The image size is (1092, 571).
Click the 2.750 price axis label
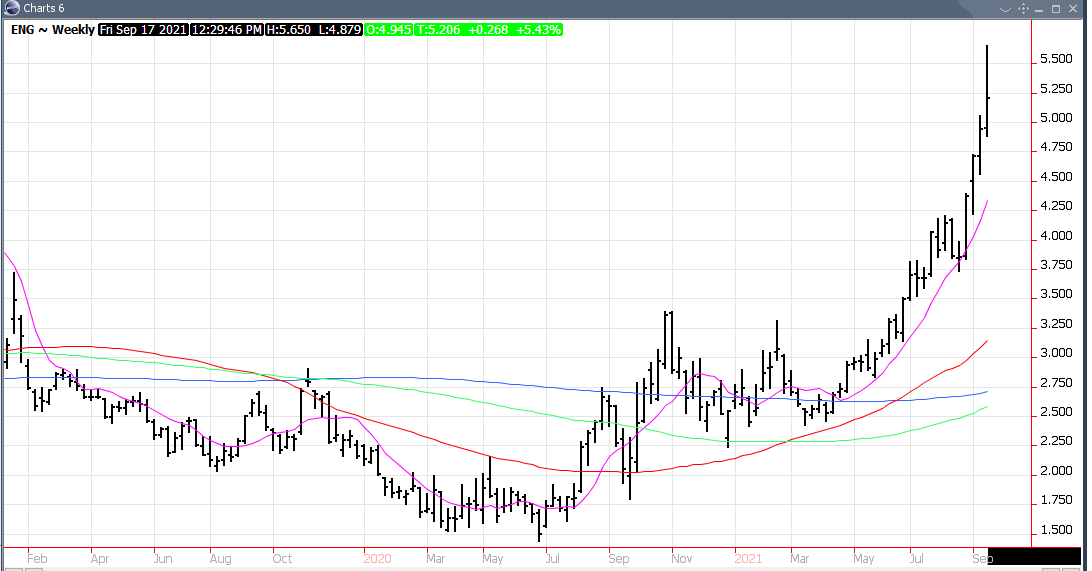point(1056,383)
